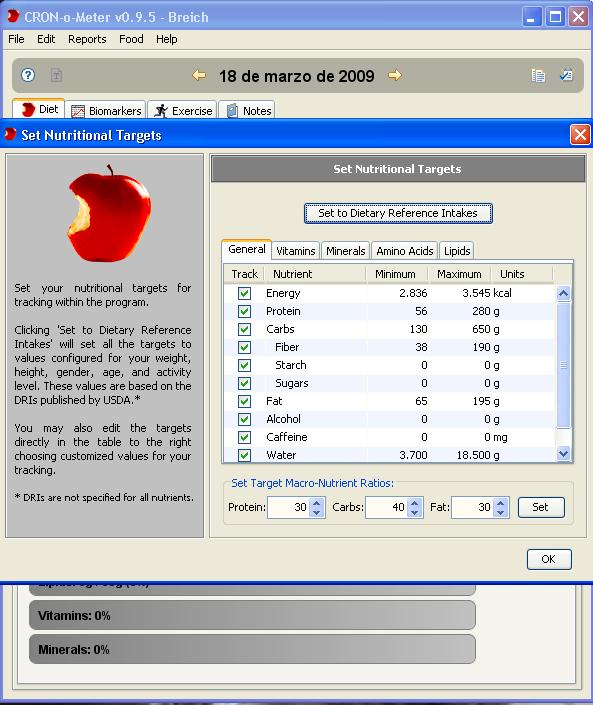Increase Protein ratio with up arrow

coord(317,503)
